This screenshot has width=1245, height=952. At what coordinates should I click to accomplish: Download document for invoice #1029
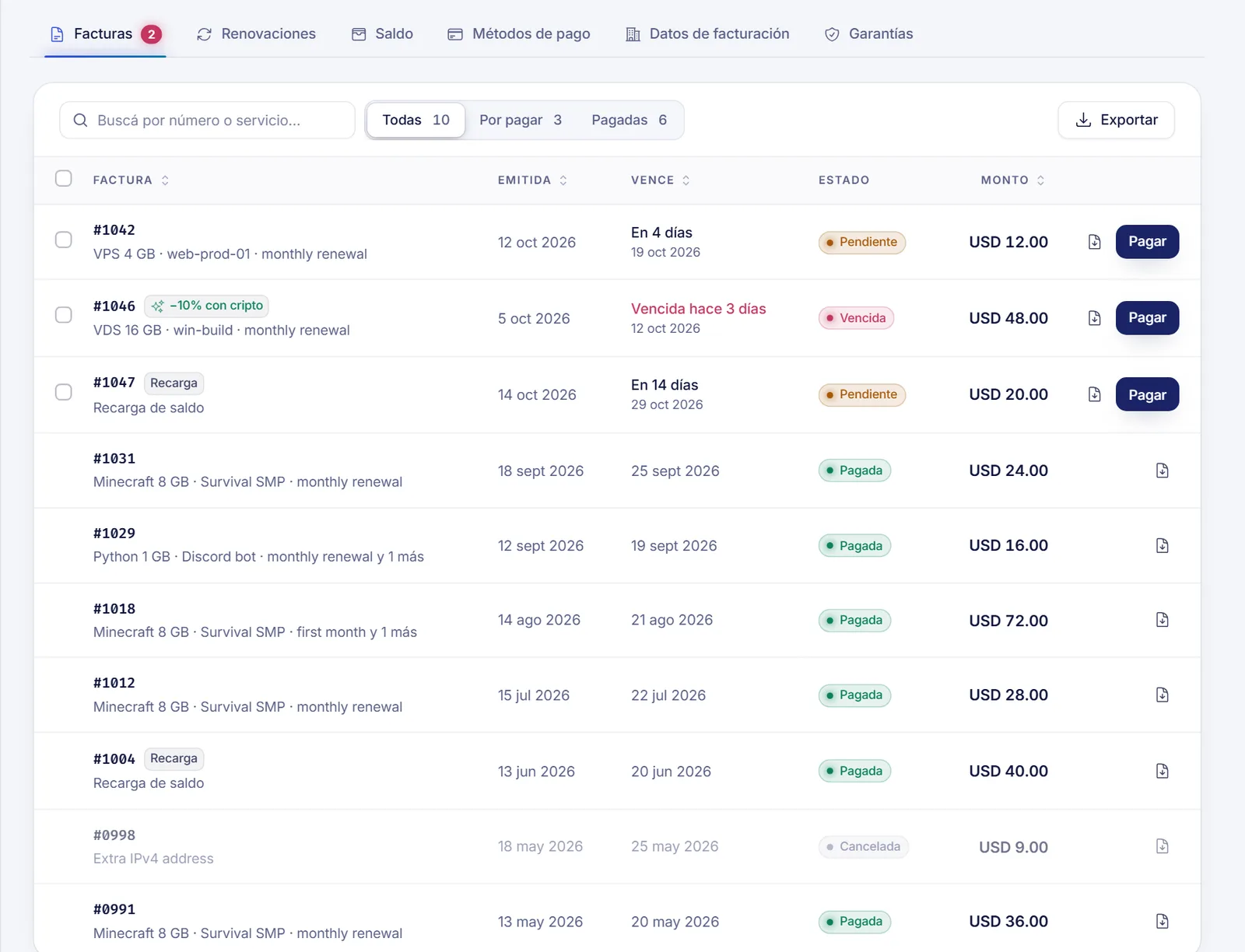coord(1162,545)
